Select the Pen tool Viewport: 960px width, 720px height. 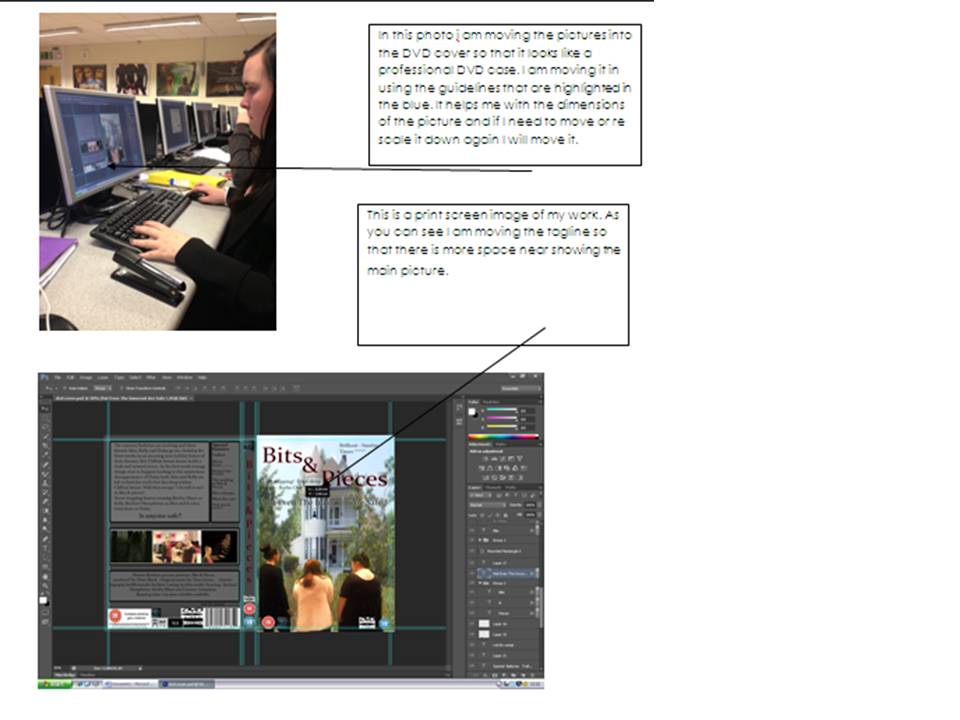point(45,539)
